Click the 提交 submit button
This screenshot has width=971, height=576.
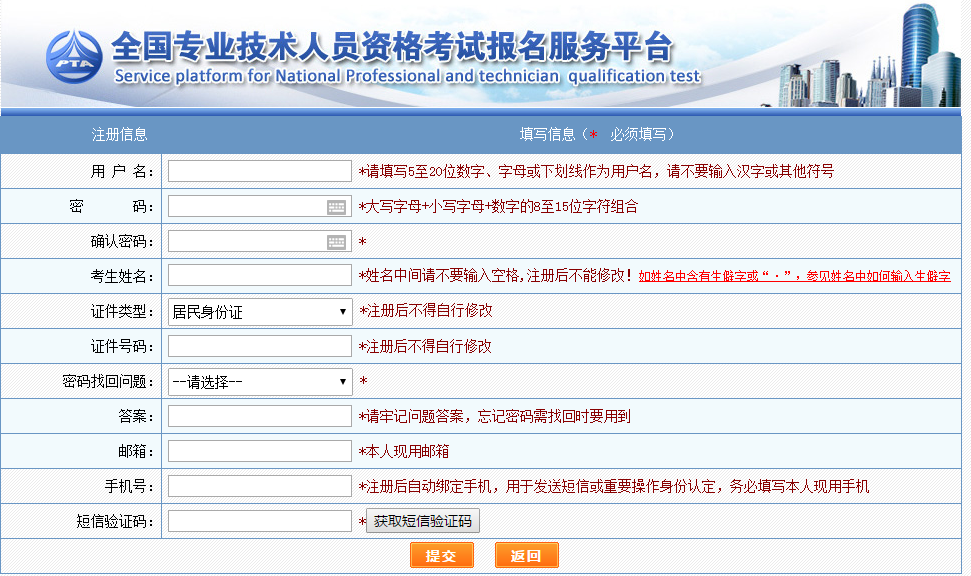pyautogui.click(x=441, y=556)
